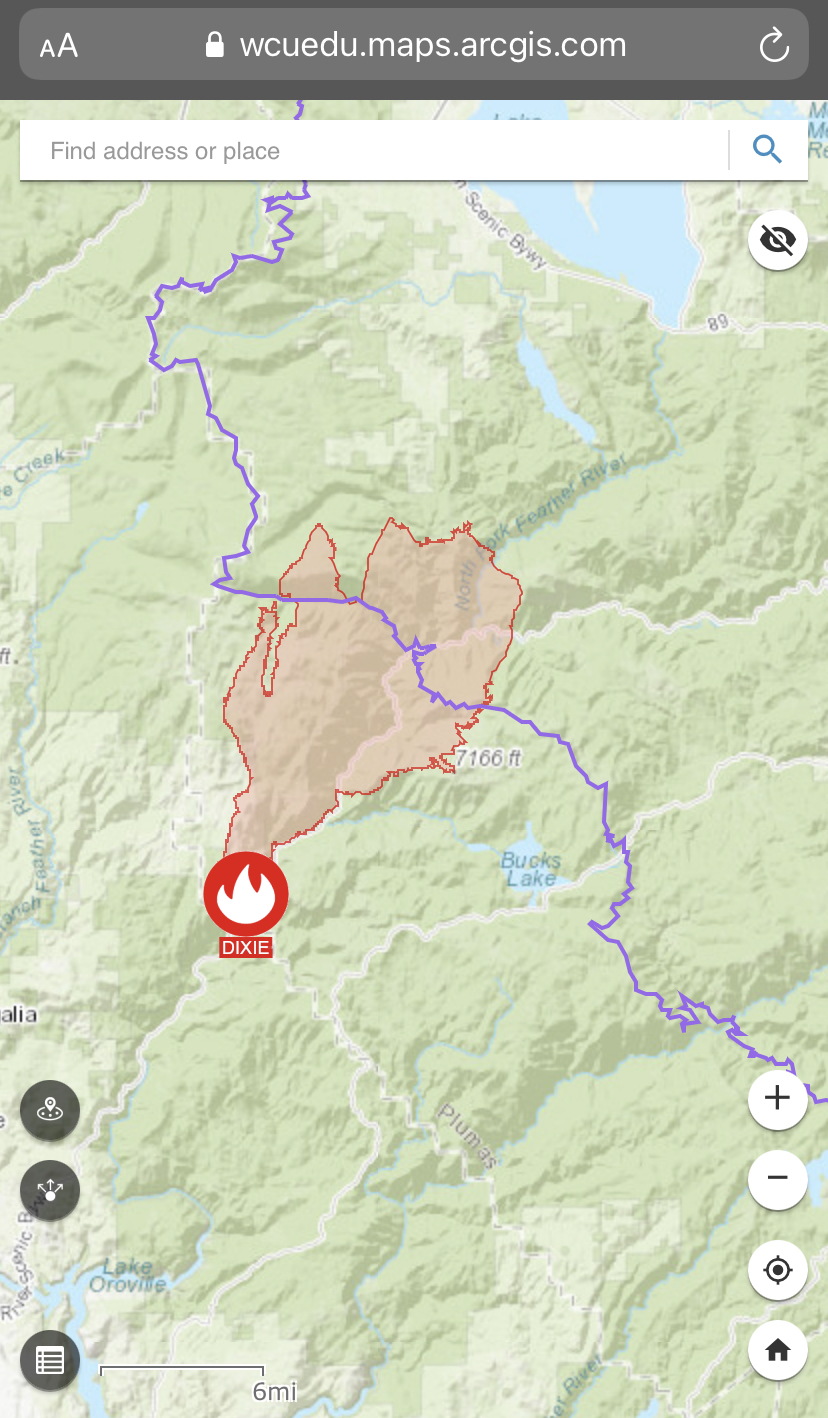Zoom out with the minus button
This screenshot has width=828, height=1418.
(x=778, y=1178)
